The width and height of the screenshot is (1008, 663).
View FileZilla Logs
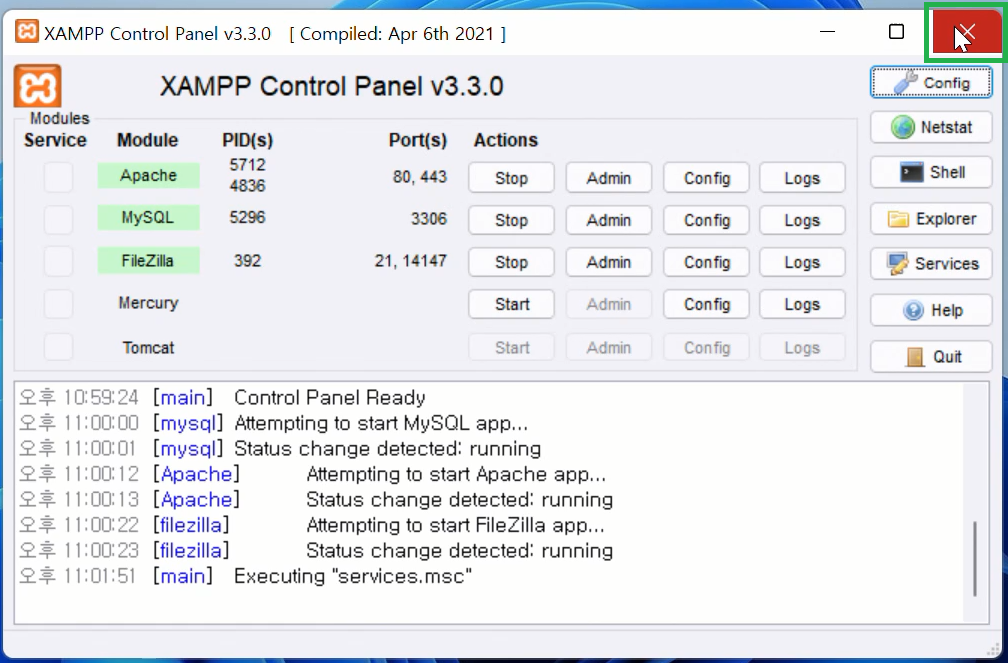pyautogui.click(x=802, y=262)
